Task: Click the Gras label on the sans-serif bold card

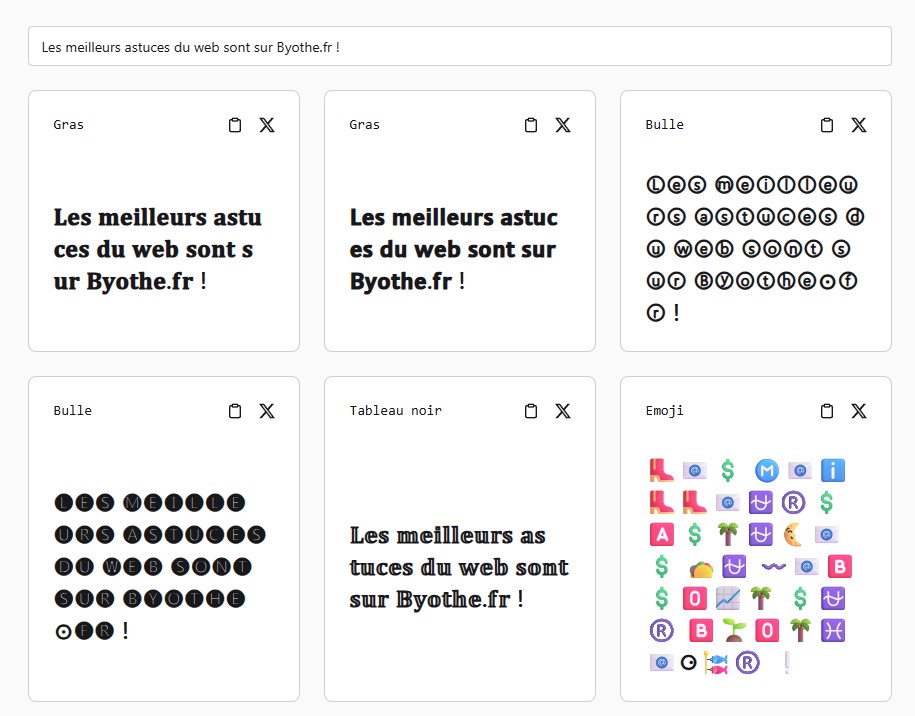Action: (x=364, y=125)
